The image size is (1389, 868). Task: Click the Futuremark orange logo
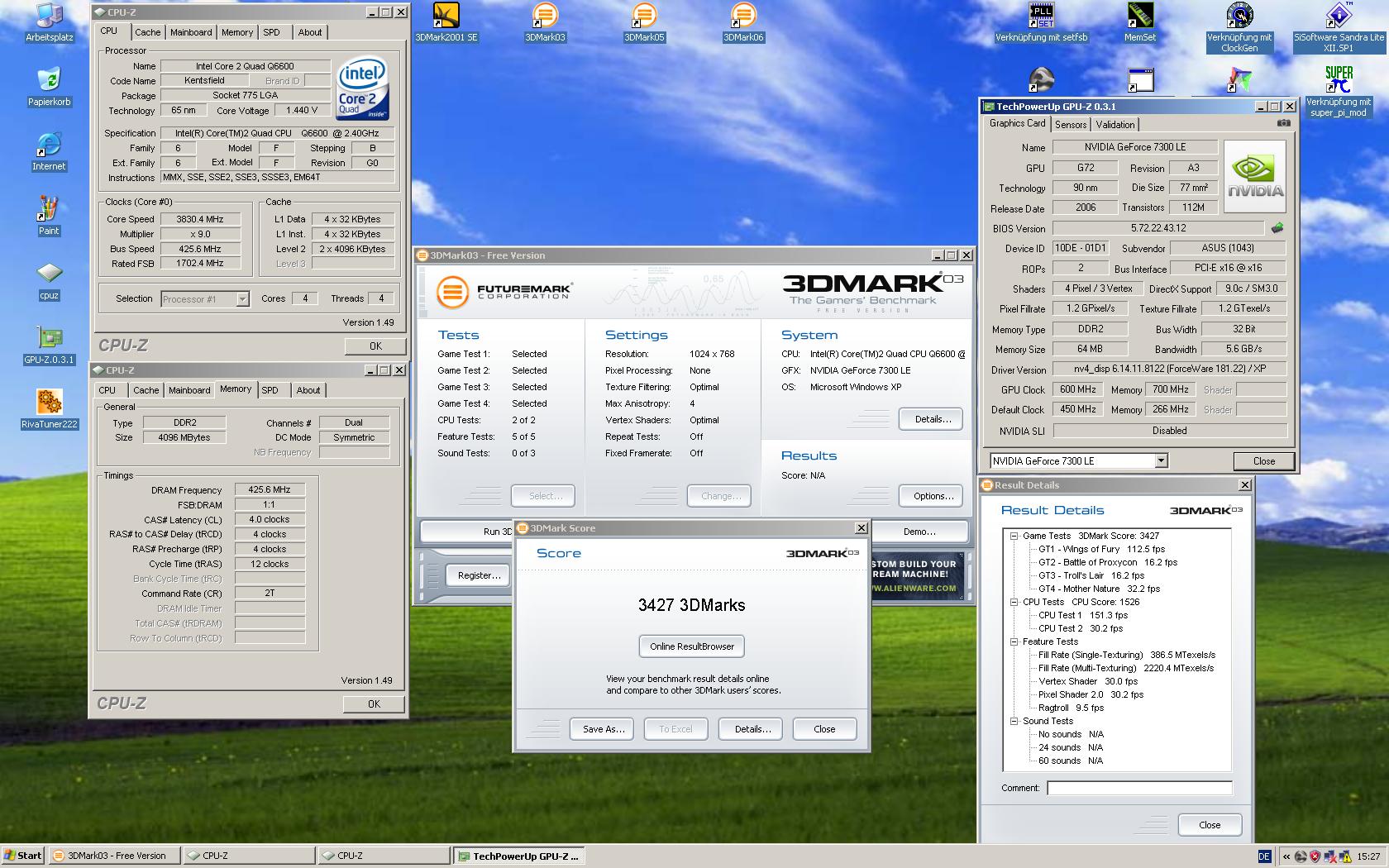pyautogui.click(x=452, y=292)
